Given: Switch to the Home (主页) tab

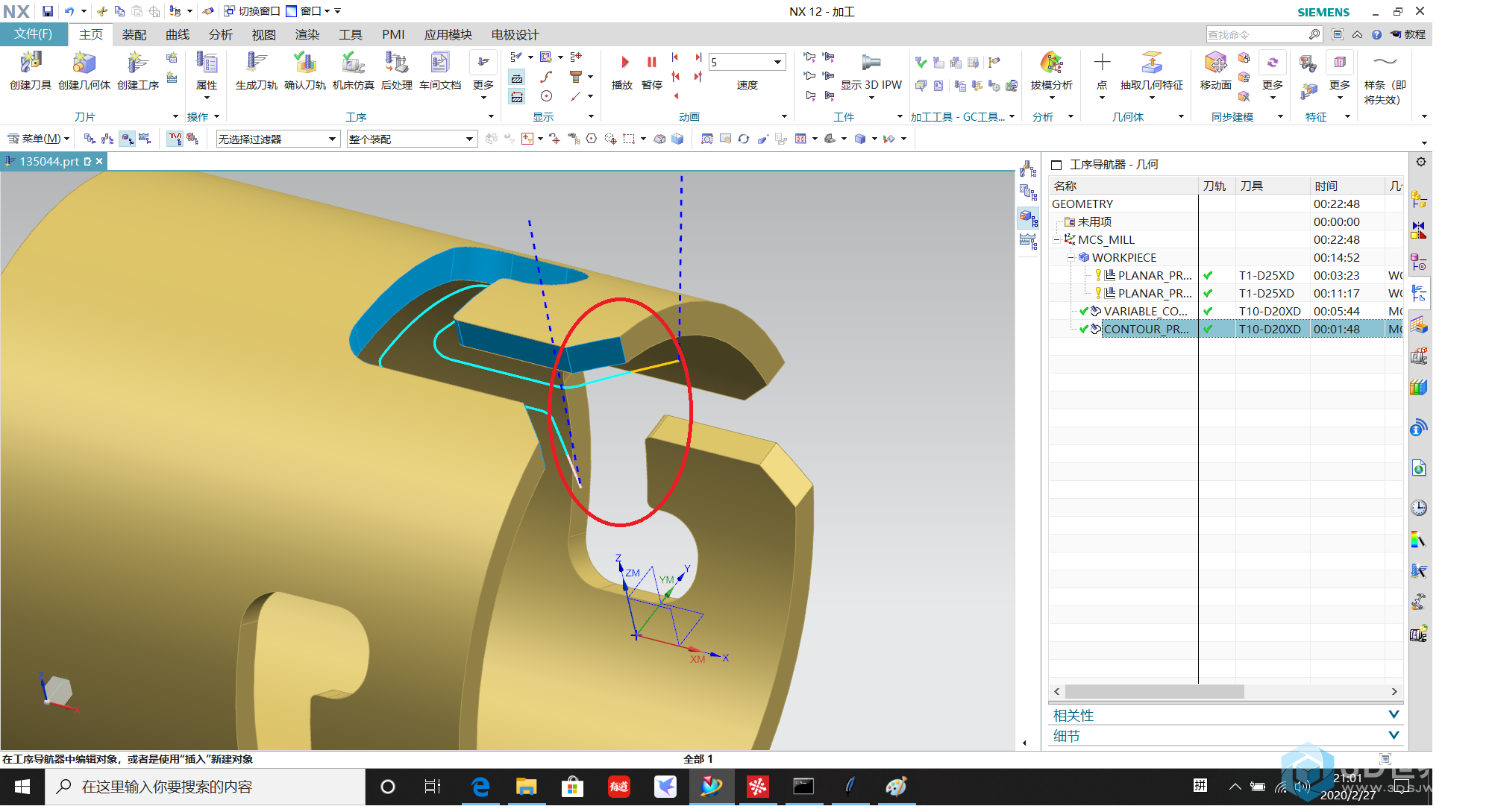Looking at the screenshot, I should pos(91,34).
